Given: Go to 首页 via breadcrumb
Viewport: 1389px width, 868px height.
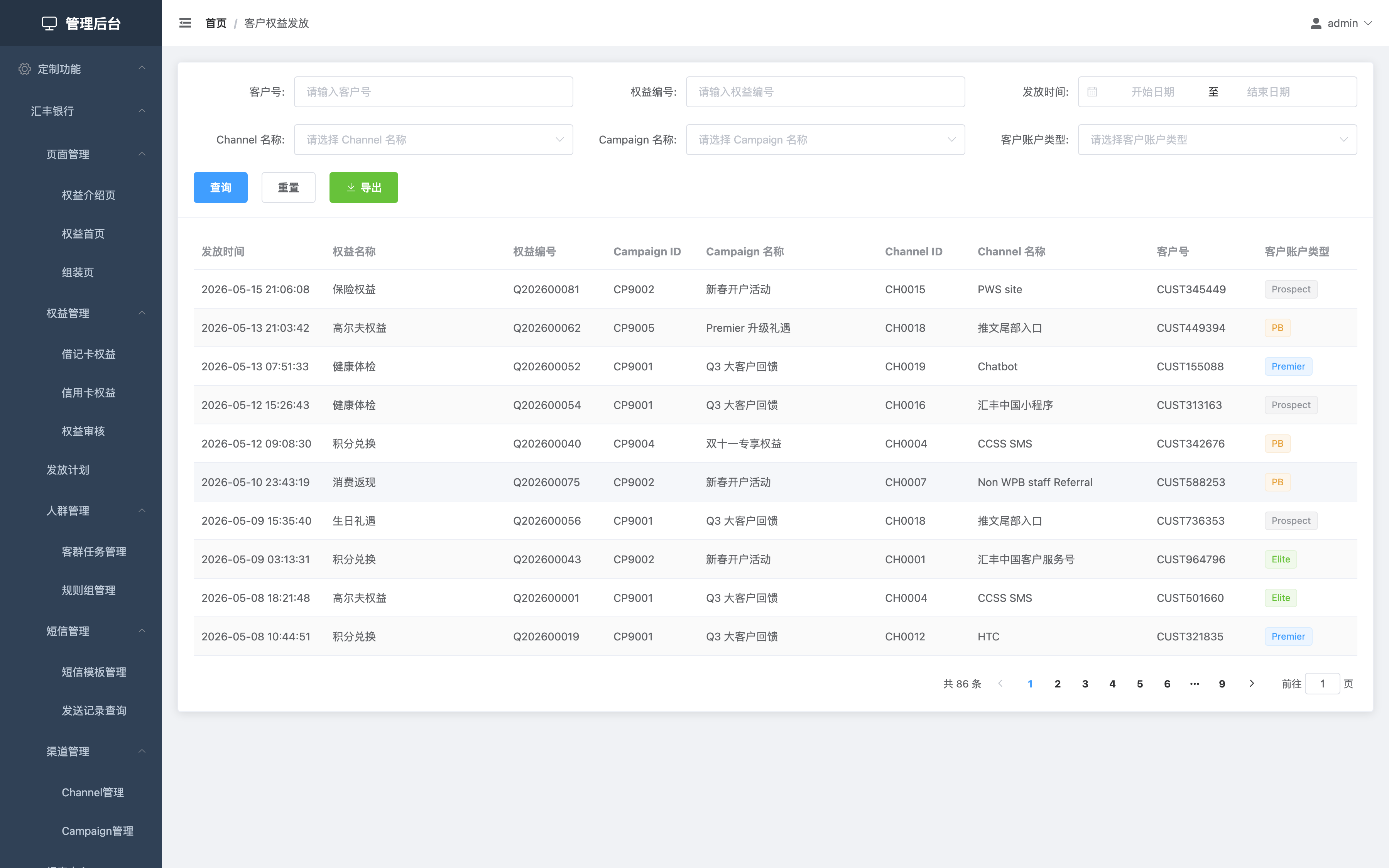Looking at the screenshot, I should tap(216, 23).
